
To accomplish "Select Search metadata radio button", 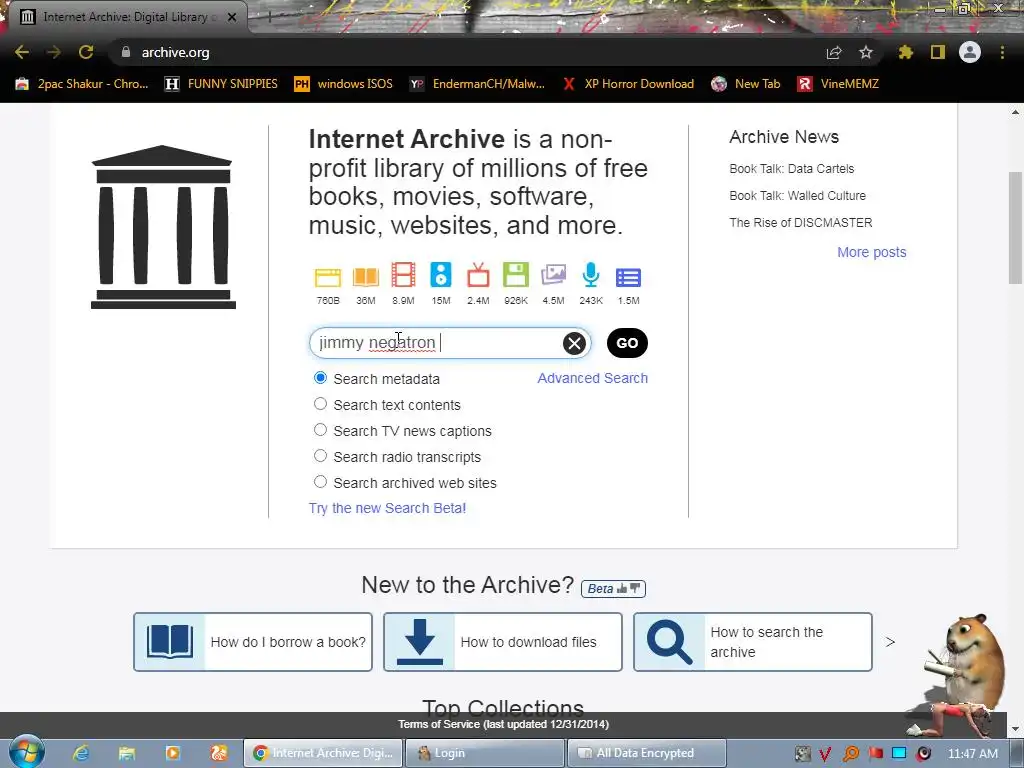I will (320, 378).
